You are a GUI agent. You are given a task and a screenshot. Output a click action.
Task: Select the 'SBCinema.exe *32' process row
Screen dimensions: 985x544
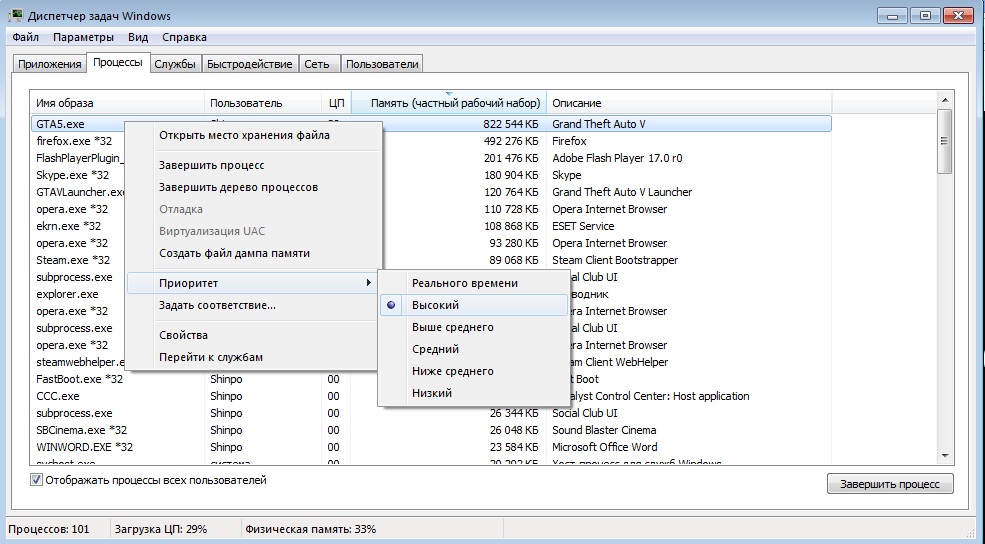click(x=431, y=430)
